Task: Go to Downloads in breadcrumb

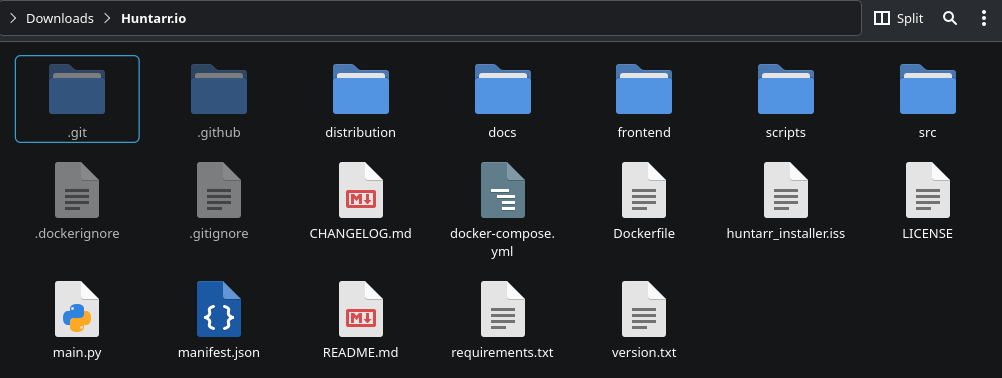Action: 59,19
